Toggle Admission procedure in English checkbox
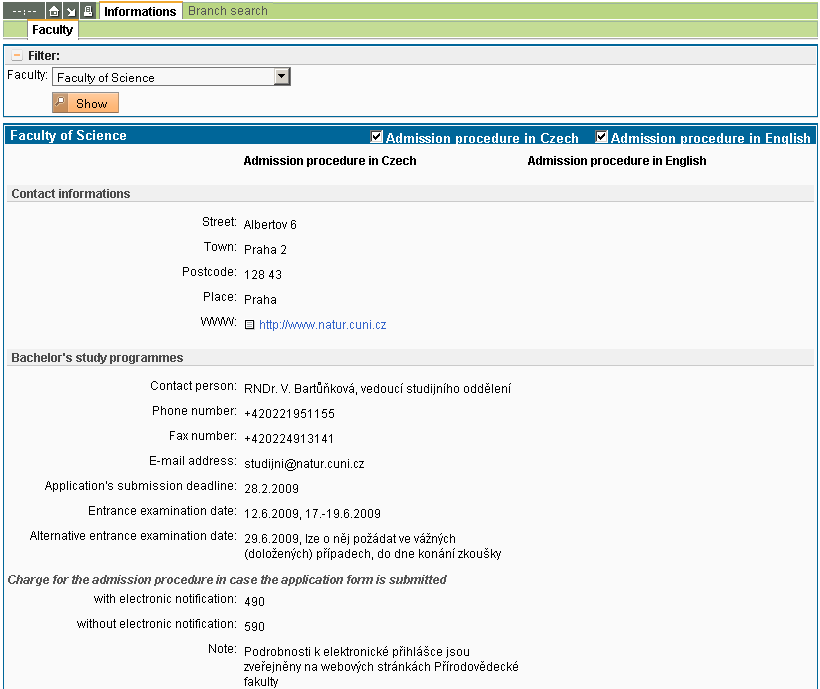 (601, 137)
